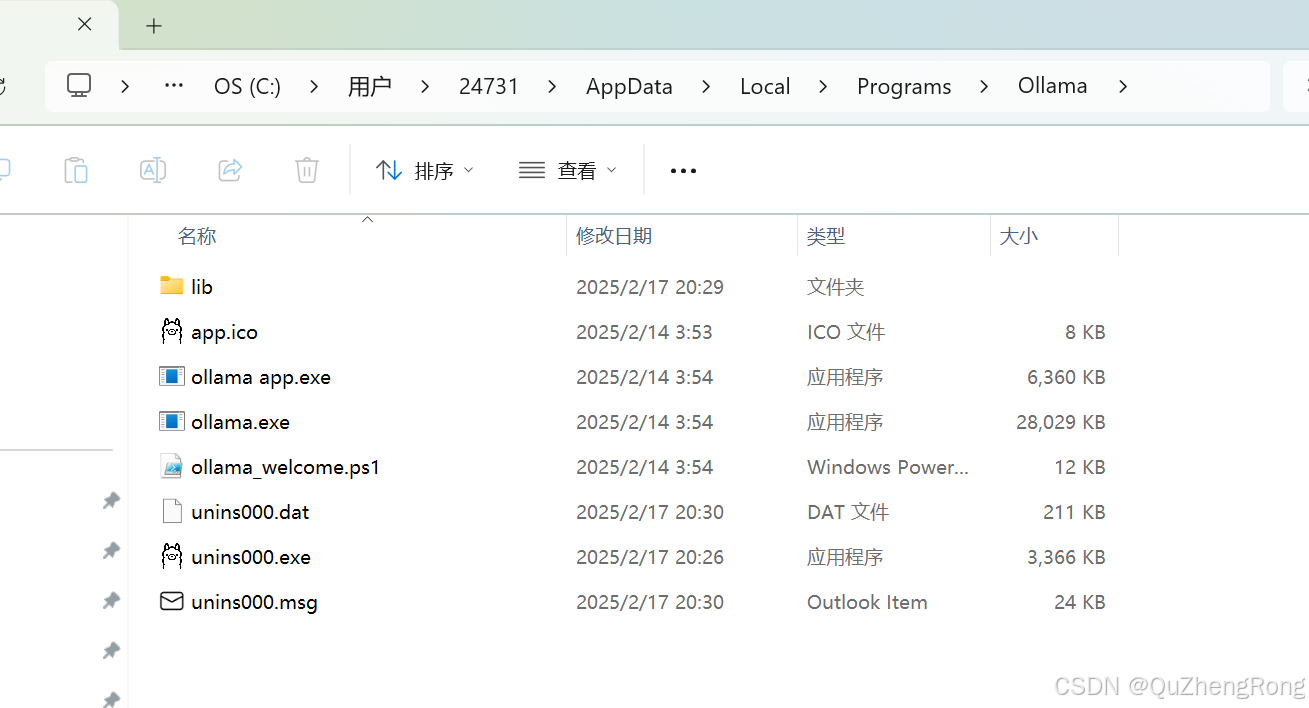Viewport: 1309px width, 708px height.
Task: Go to the 用户 folder in breadcrumb
Action: (369, 87)
